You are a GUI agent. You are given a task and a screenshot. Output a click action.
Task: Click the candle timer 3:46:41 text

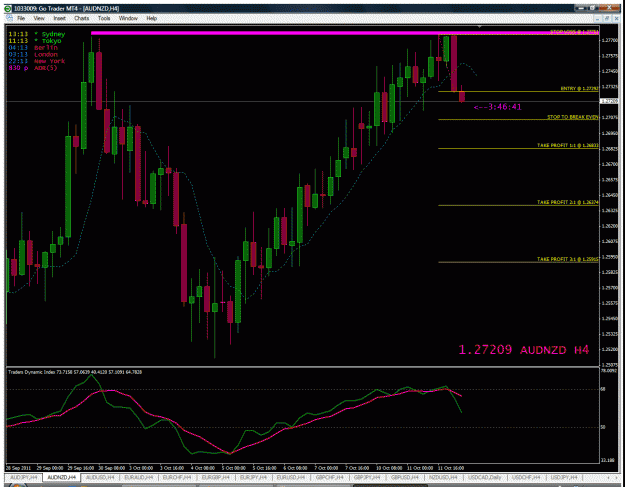pos(497,107)
